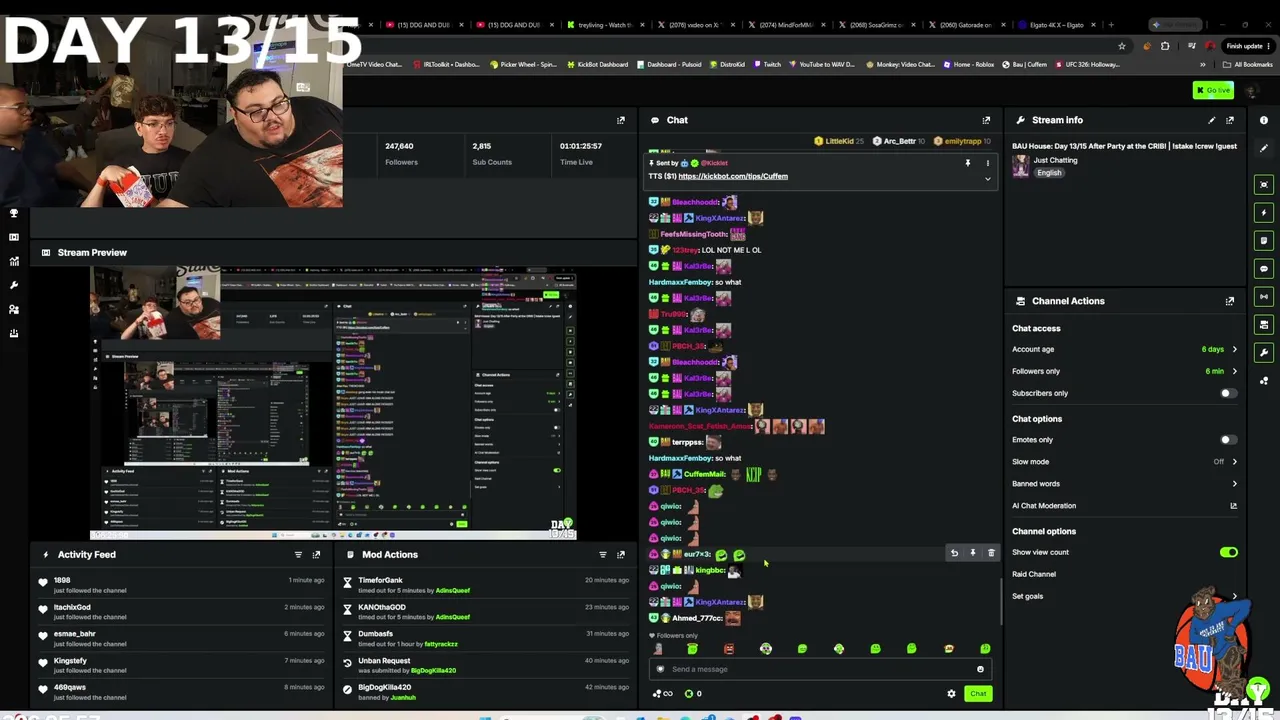
Task: Open Followers only duration setting
Action: point(1125,371)
